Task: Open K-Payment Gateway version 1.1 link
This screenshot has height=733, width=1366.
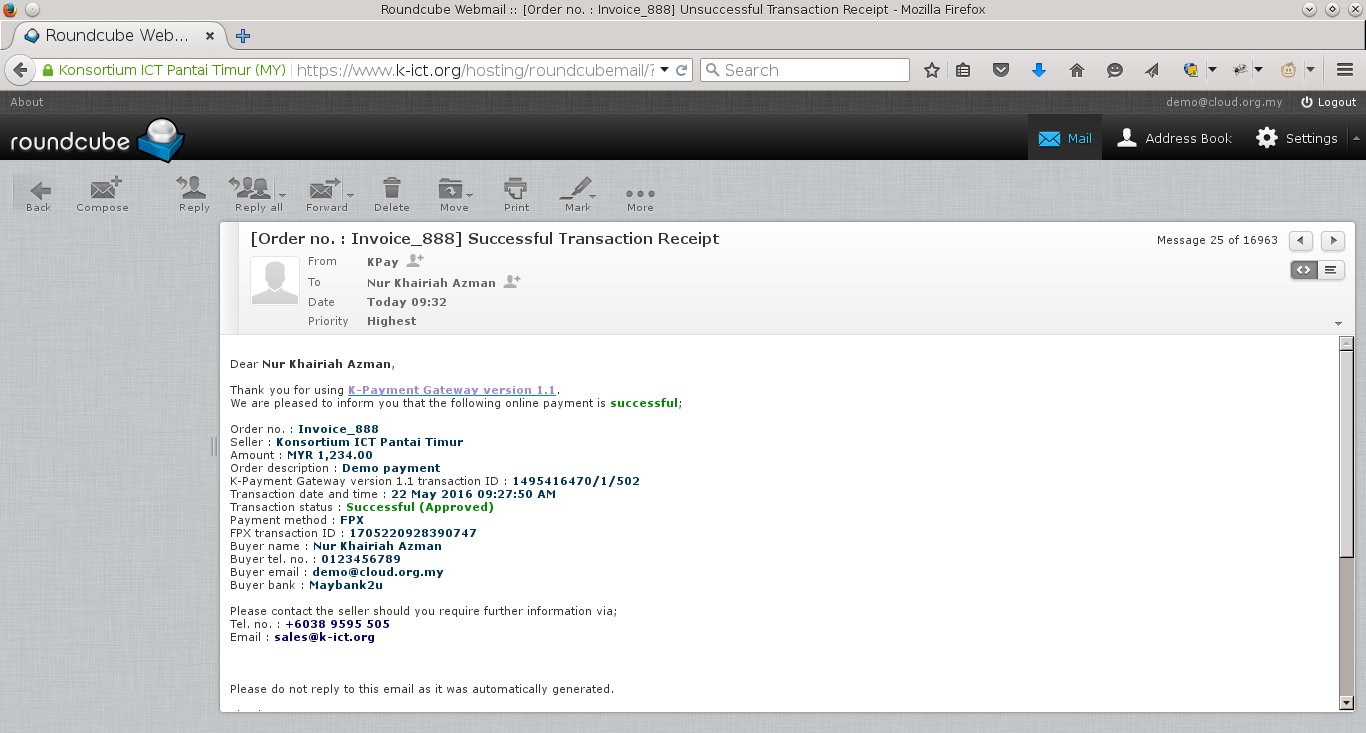Action: pos(451,390)
